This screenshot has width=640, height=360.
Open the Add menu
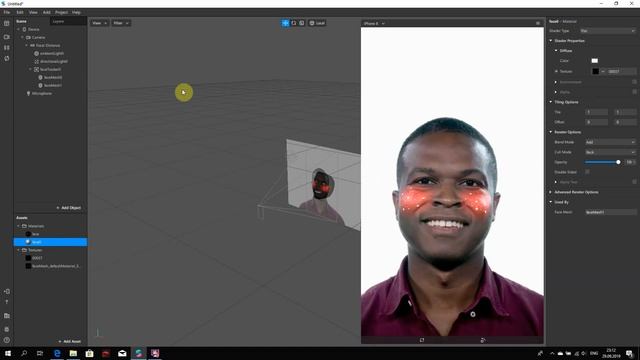coord(47,12)
